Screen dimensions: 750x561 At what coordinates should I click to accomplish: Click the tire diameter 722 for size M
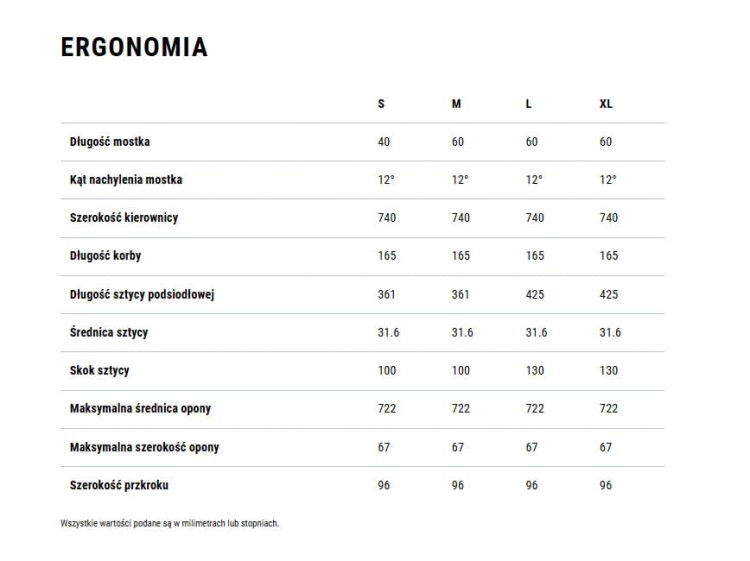(461, 408)
